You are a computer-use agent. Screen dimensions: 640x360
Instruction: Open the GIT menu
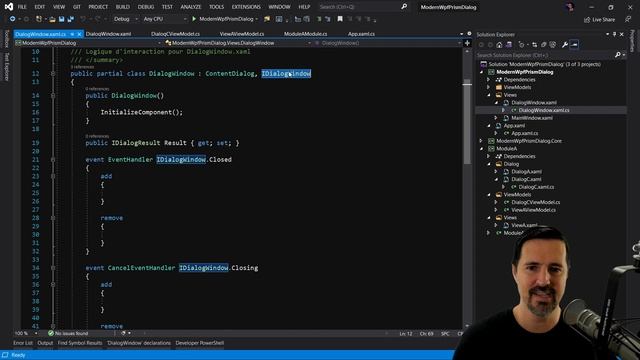click(77, 7)
